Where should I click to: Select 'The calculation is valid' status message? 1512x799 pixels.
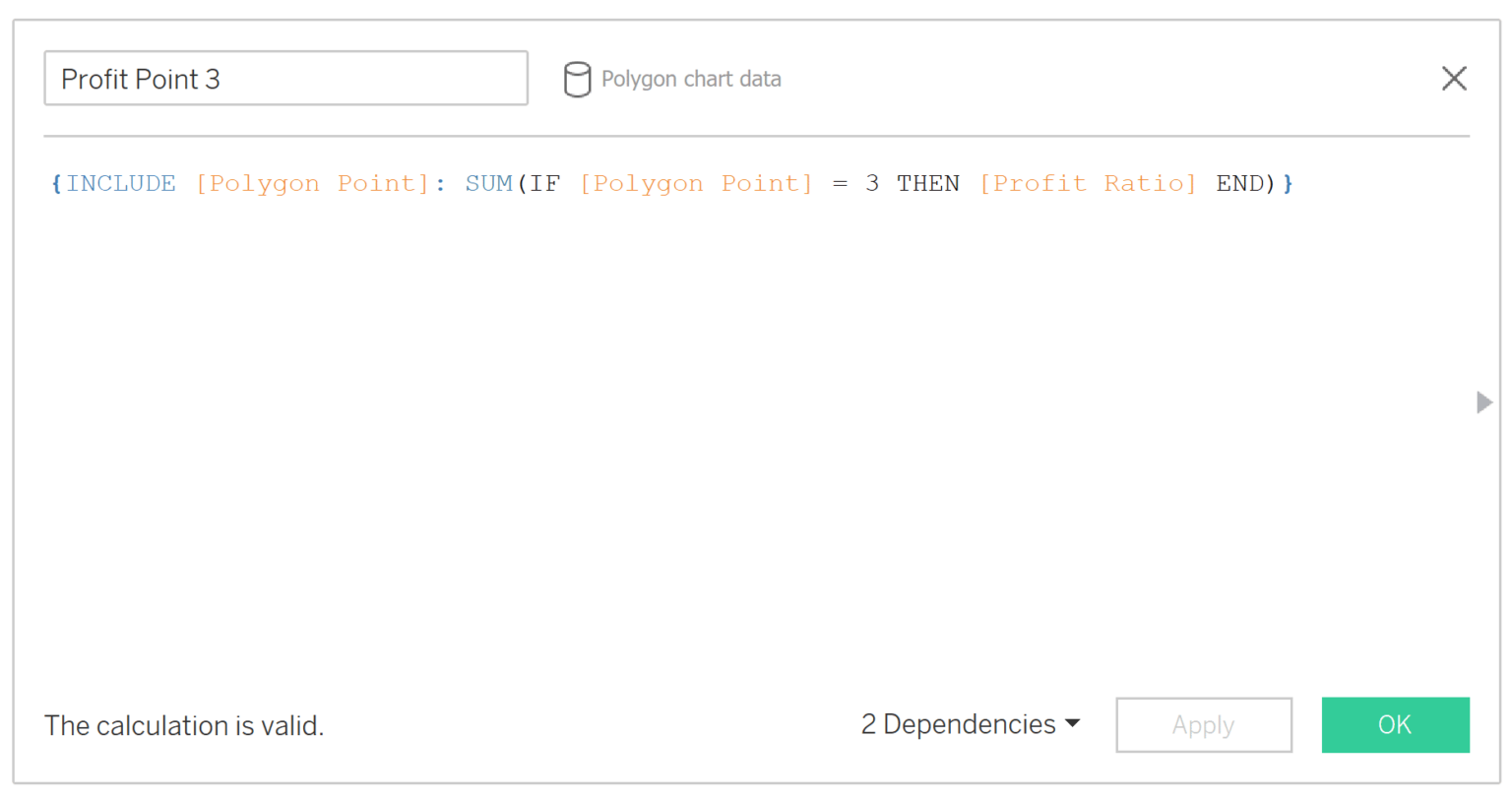click(x=183, y=725)
